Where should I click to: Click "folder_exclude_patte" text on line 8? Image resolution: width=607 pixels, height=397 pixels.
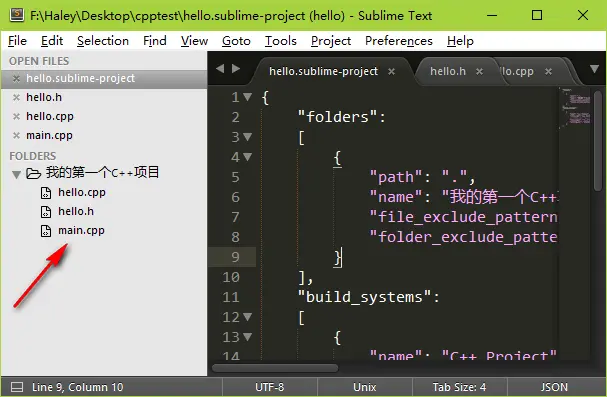(463, 237)
